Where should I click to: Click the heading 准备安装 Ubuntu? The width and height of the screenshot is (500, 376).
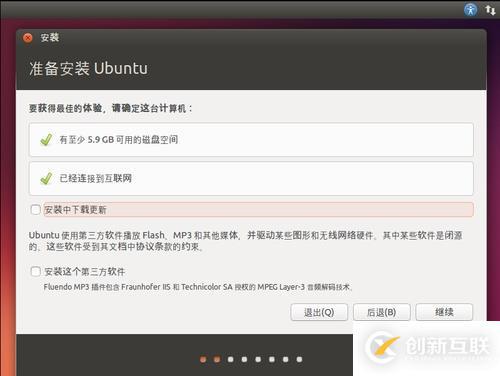pos(88,68)
